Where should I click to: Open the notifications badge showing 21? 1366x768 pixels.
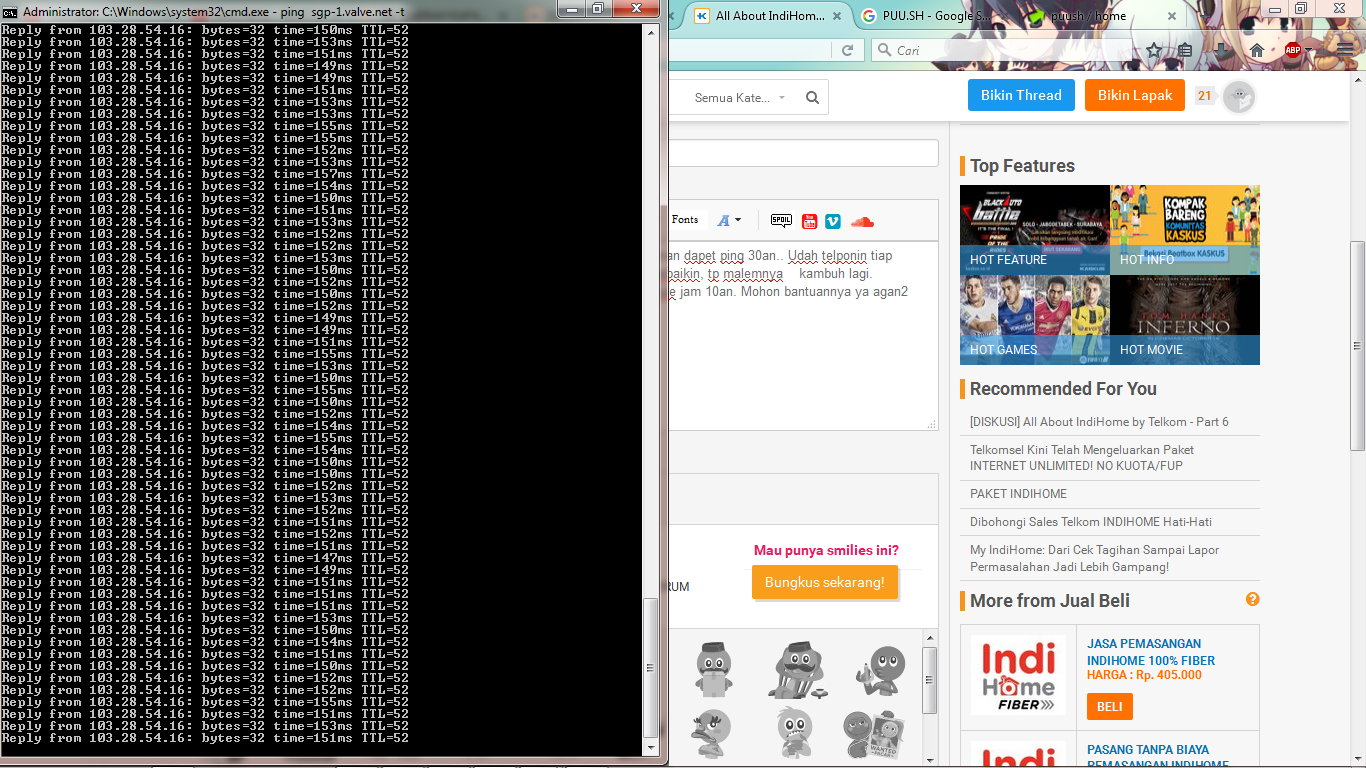tap(1204, 96)
